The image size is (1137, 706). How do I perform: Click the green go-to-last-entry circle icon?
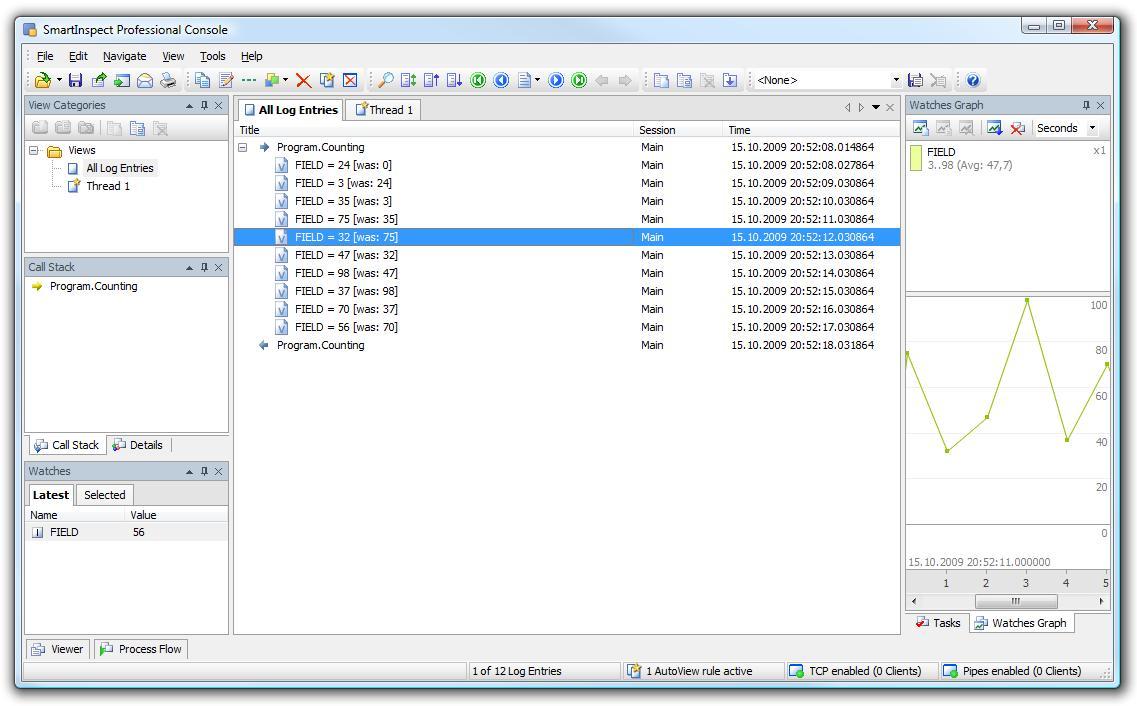point(579,80)
